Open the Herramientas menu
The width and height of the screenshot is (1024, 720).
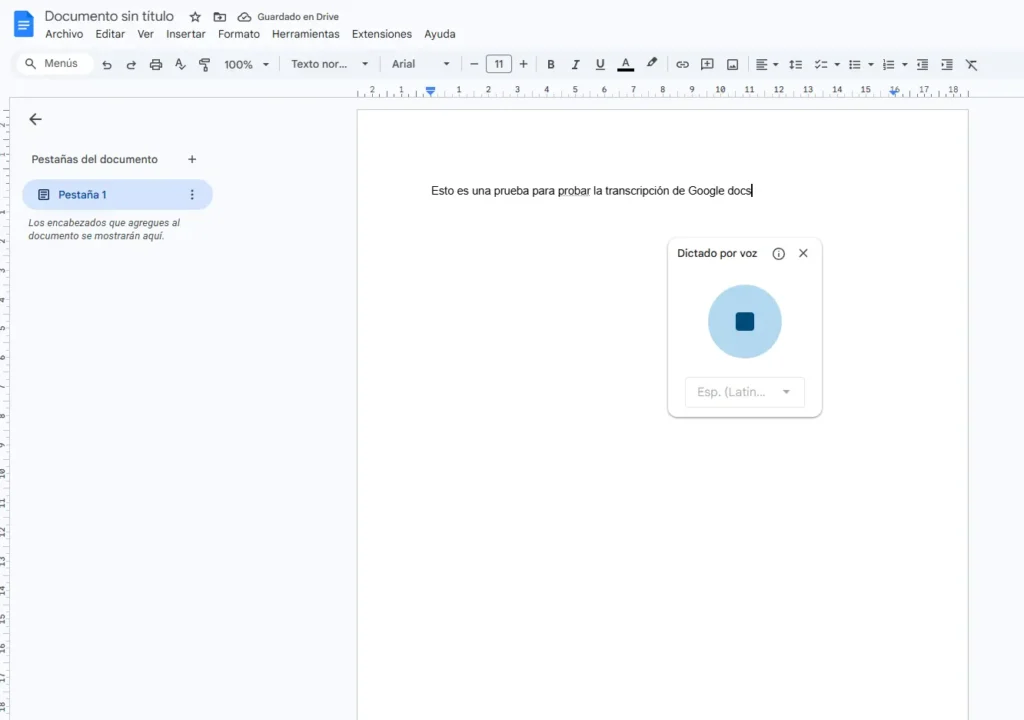pos(305,33)
